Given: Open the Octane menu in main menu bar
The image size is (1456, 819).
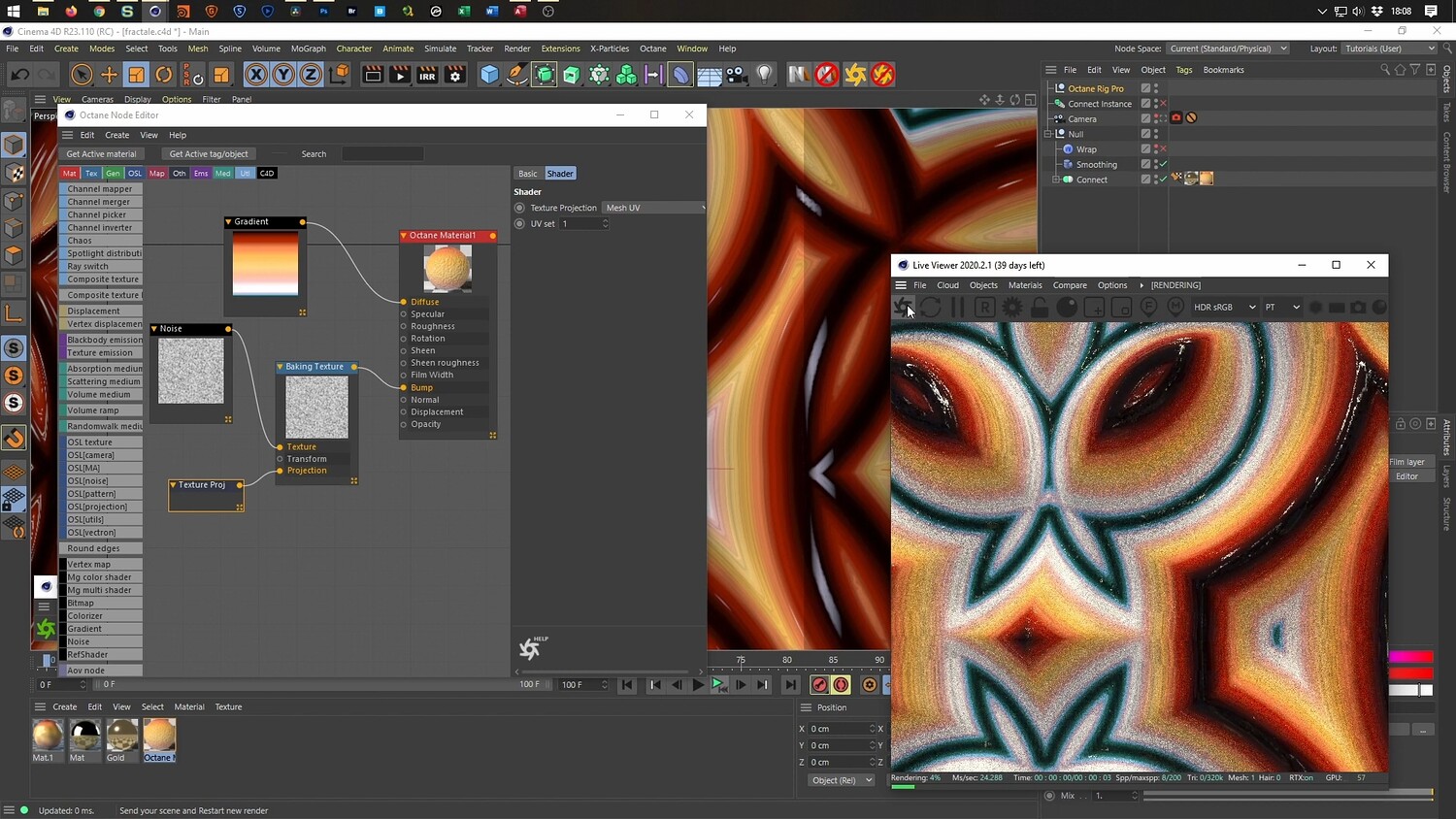Looking at the screenshot, I should click(653, 49).
